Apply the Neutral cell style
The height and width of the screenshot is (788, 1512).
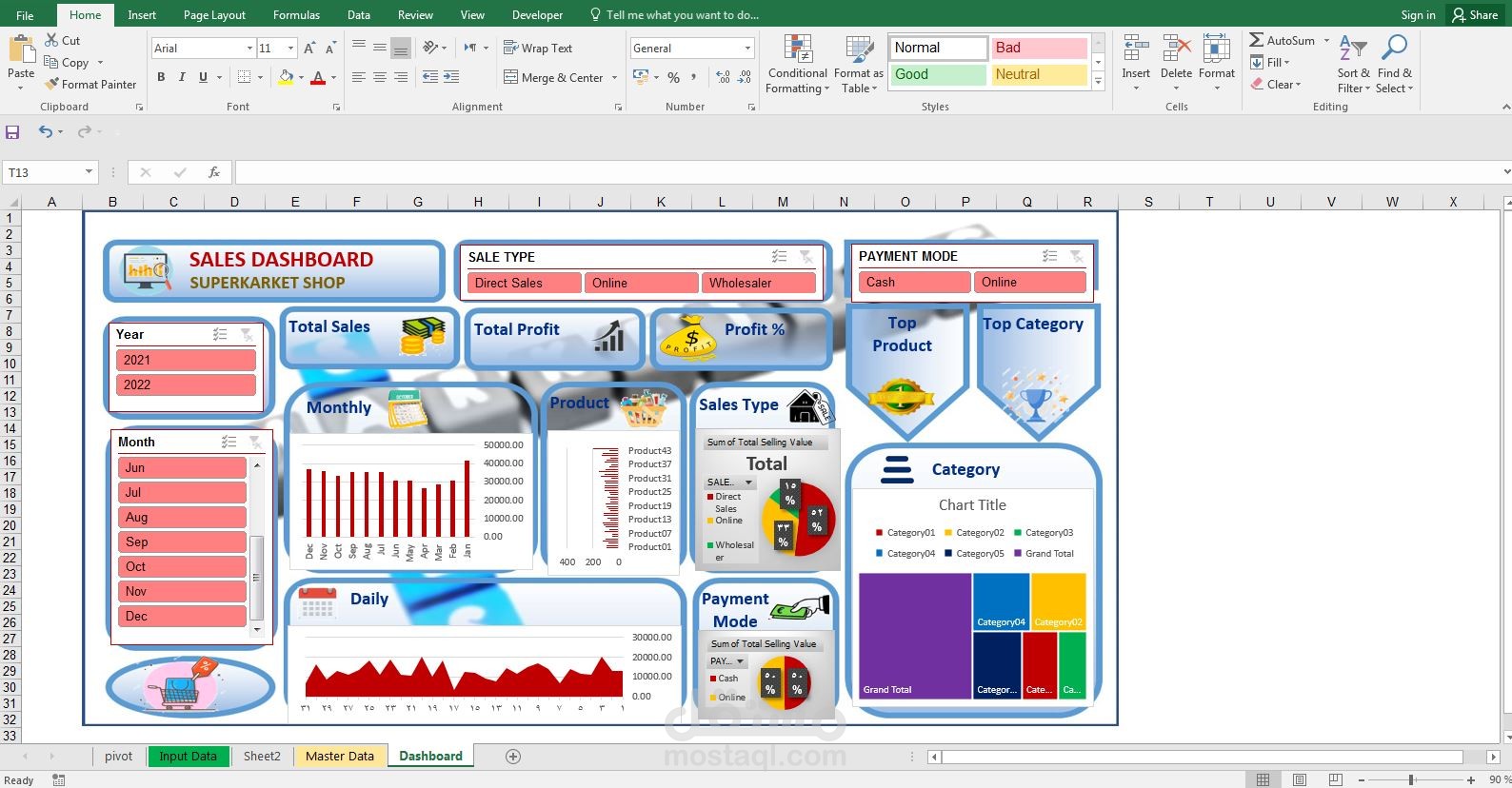pyautogui.click(x=1039, y=74)
